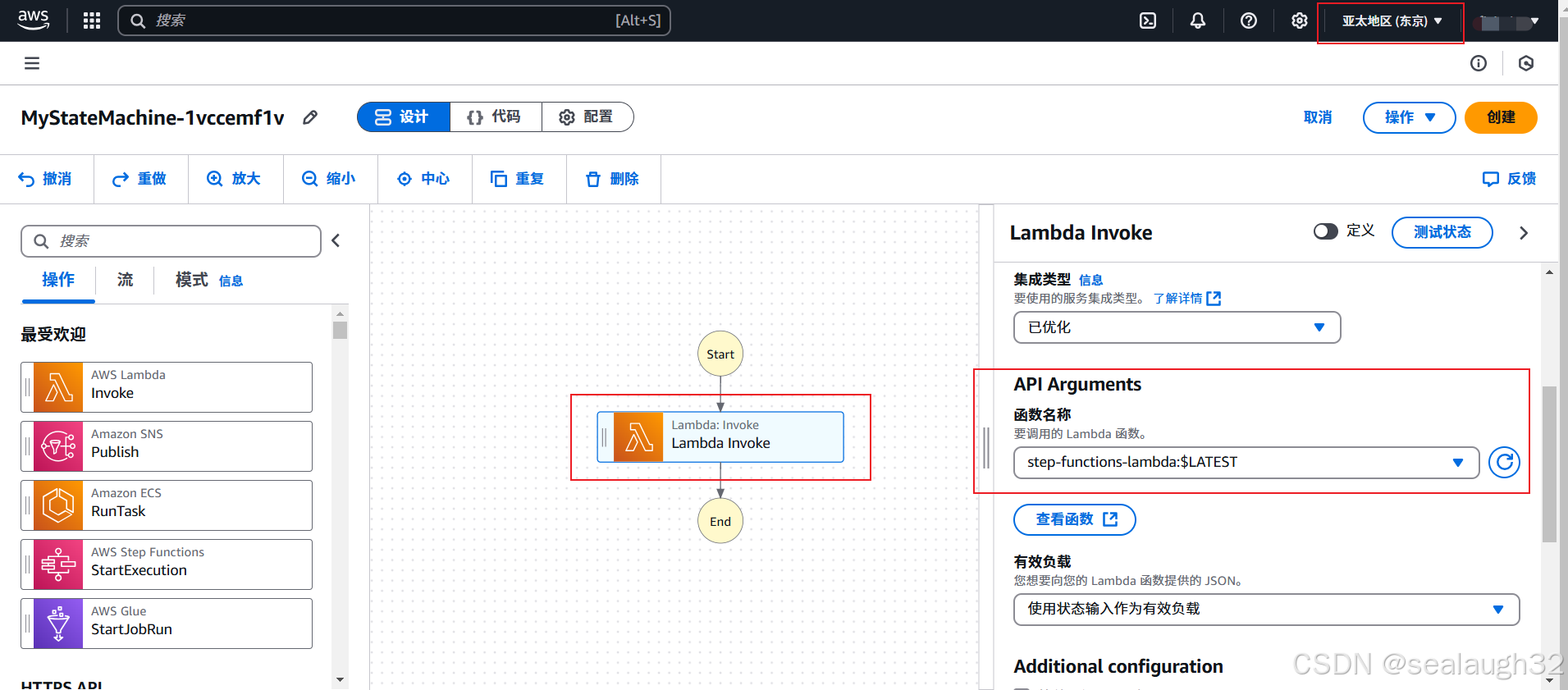Open the help question mark menu
Viewport: 1568px width, 690px height.
pyautogui.click(x=1249, y=21)
